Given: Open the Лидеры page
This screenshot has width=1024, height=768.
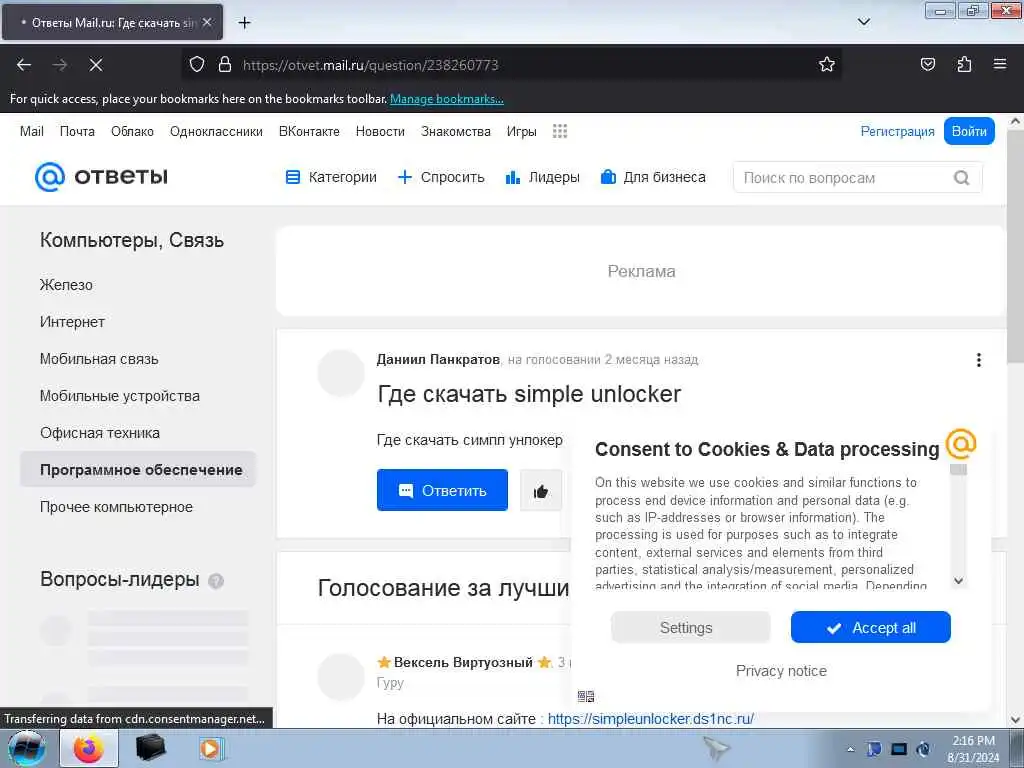Looking at the screenshot, I should click(542, 177).
